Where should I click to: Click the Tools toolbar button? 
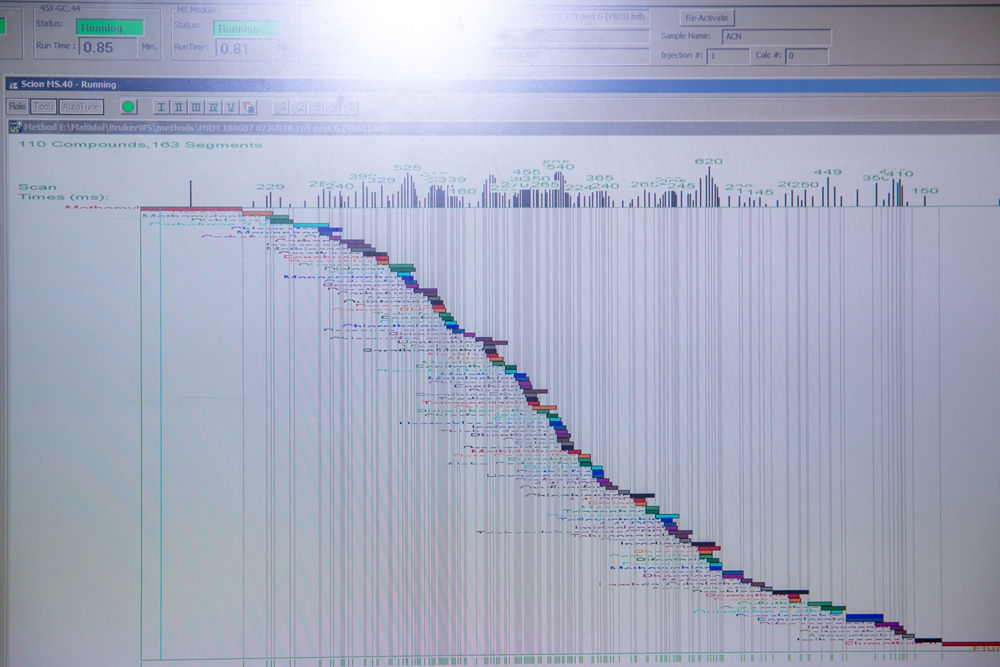point(43,106)
